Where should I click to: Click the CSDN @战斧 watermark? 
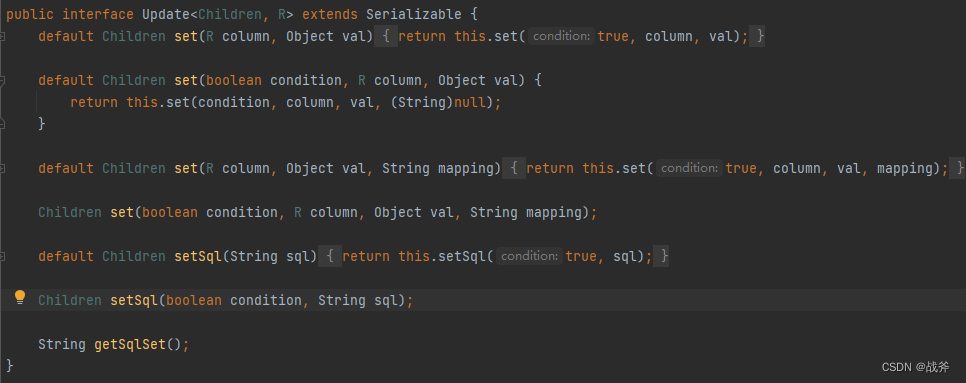point(915,367)
